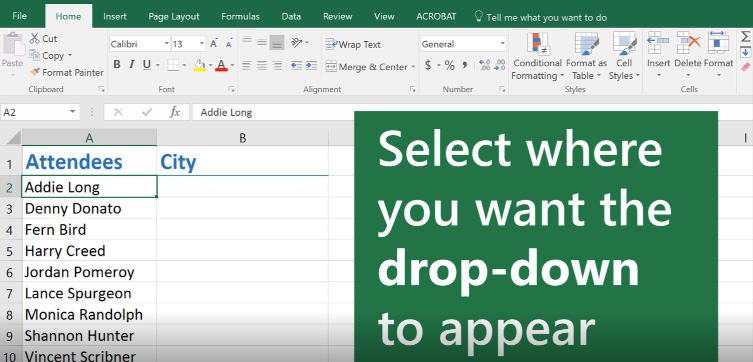753x362 pixels.
Task: Click the Bottom Align icon
Action: (277, 43)
